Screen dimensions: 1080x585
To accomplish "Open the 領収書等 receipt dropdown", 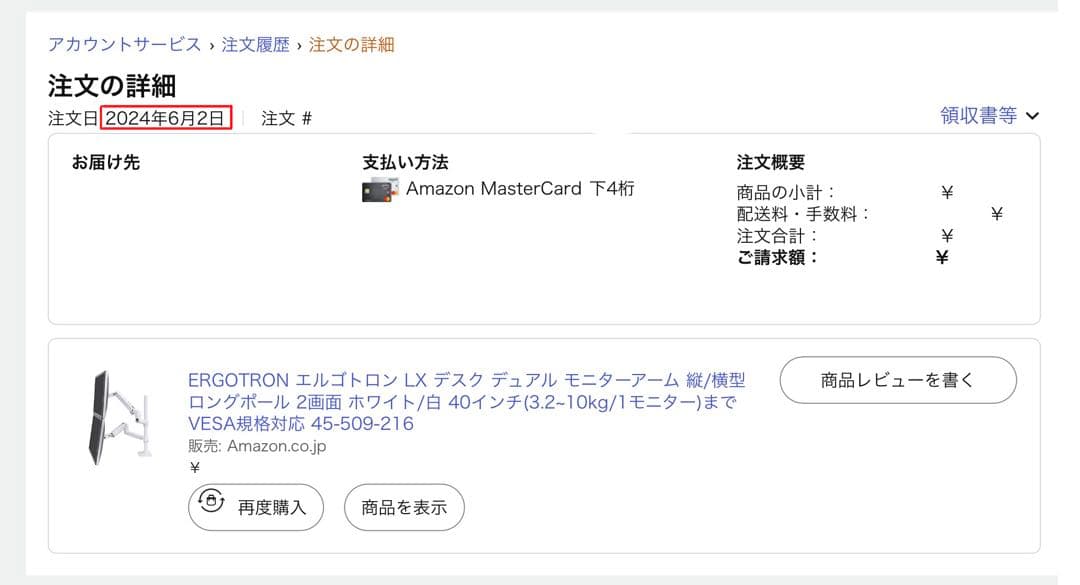I will [978, 116].
